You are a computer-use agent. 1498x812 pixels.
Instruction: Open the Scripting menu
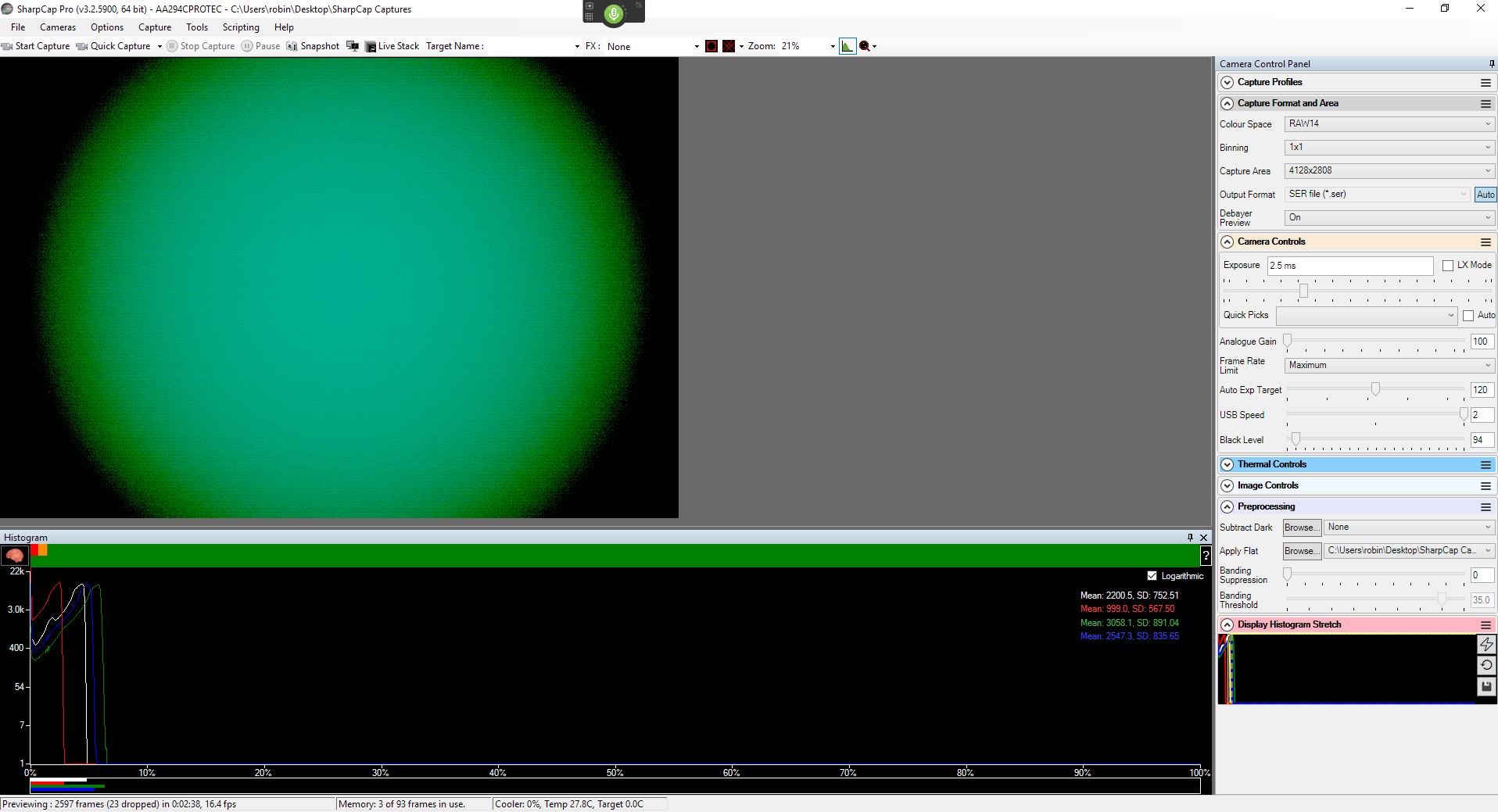tap(241, 27)
